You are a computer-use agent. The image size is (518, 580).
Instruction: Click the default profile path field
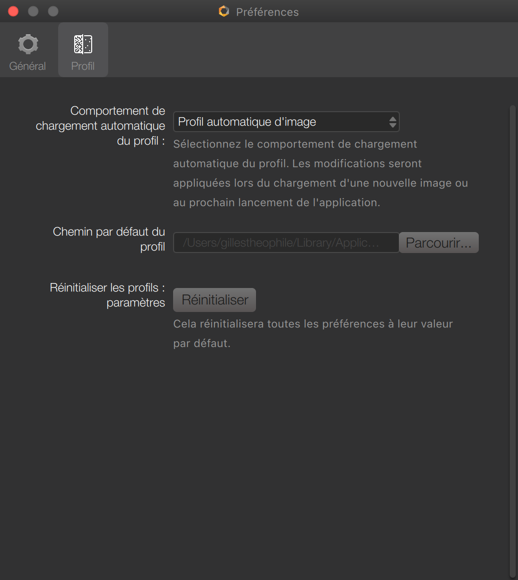point(286,243)
